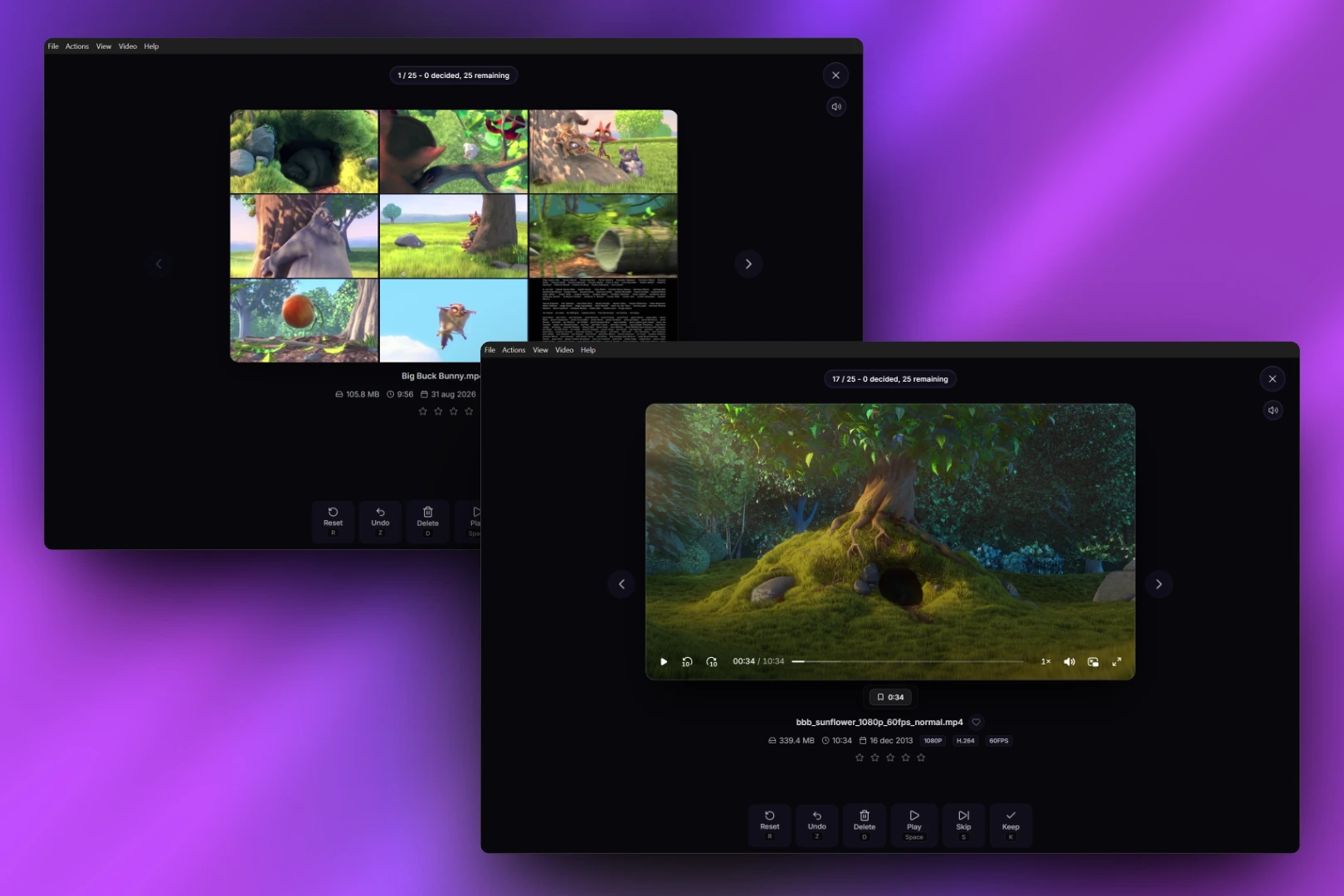
Task: Mute the video player volume
Action: click(1069, 661)
